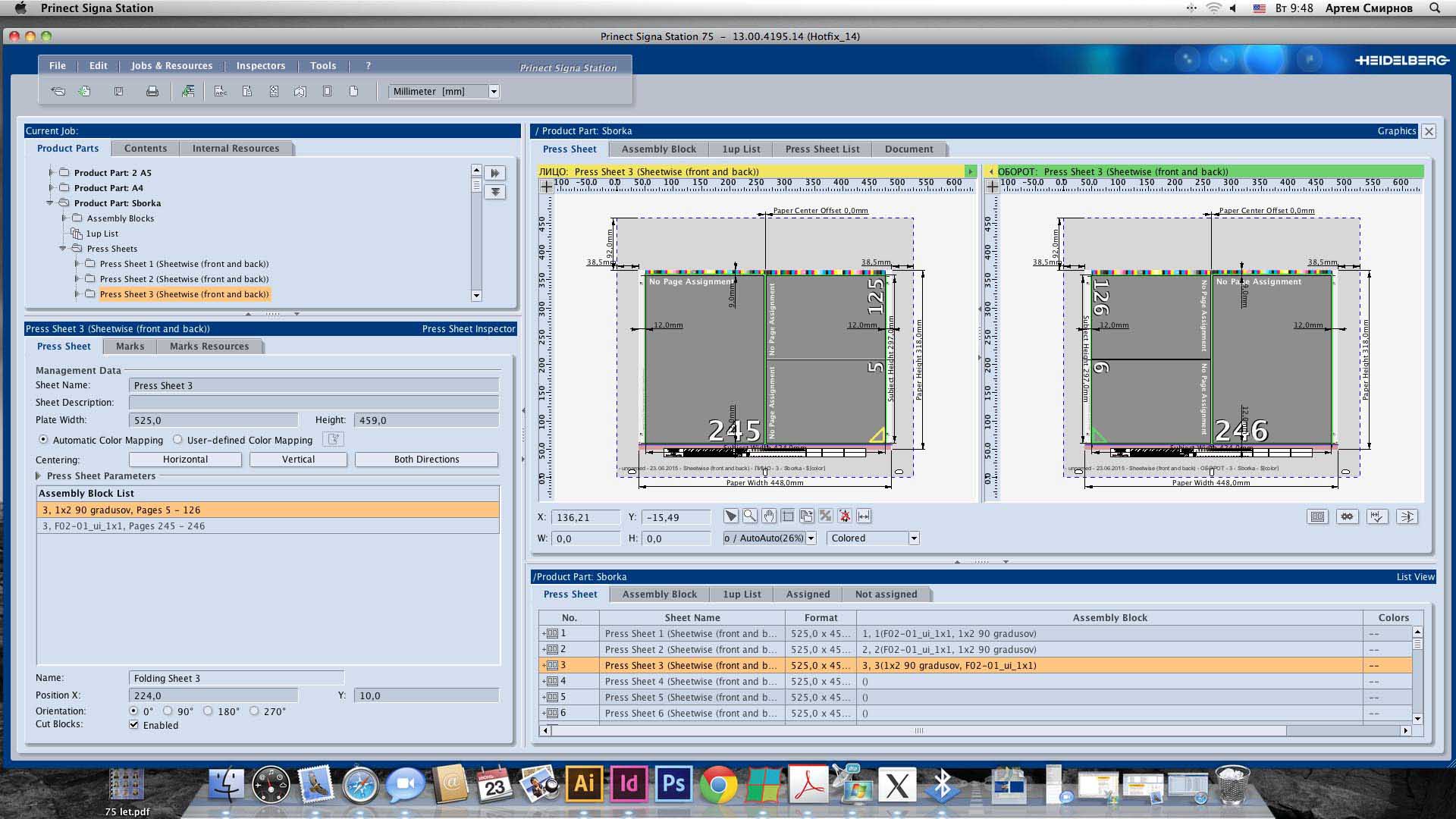The width and height of the screenshot is (1456, 819).
Task: Click the open job arrow toolbar icon
Action: point(58,91)
